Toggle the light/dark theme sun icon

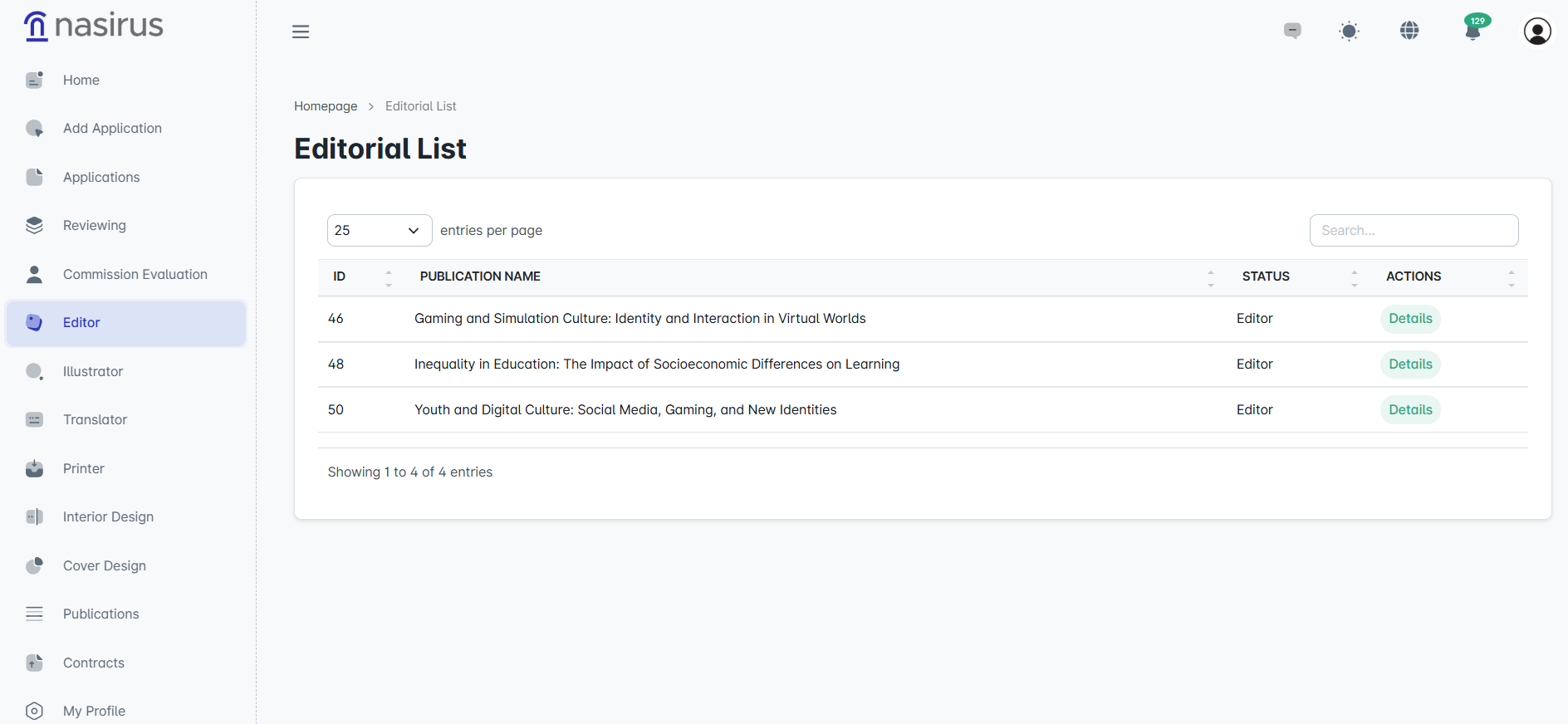coord(1349,32)
